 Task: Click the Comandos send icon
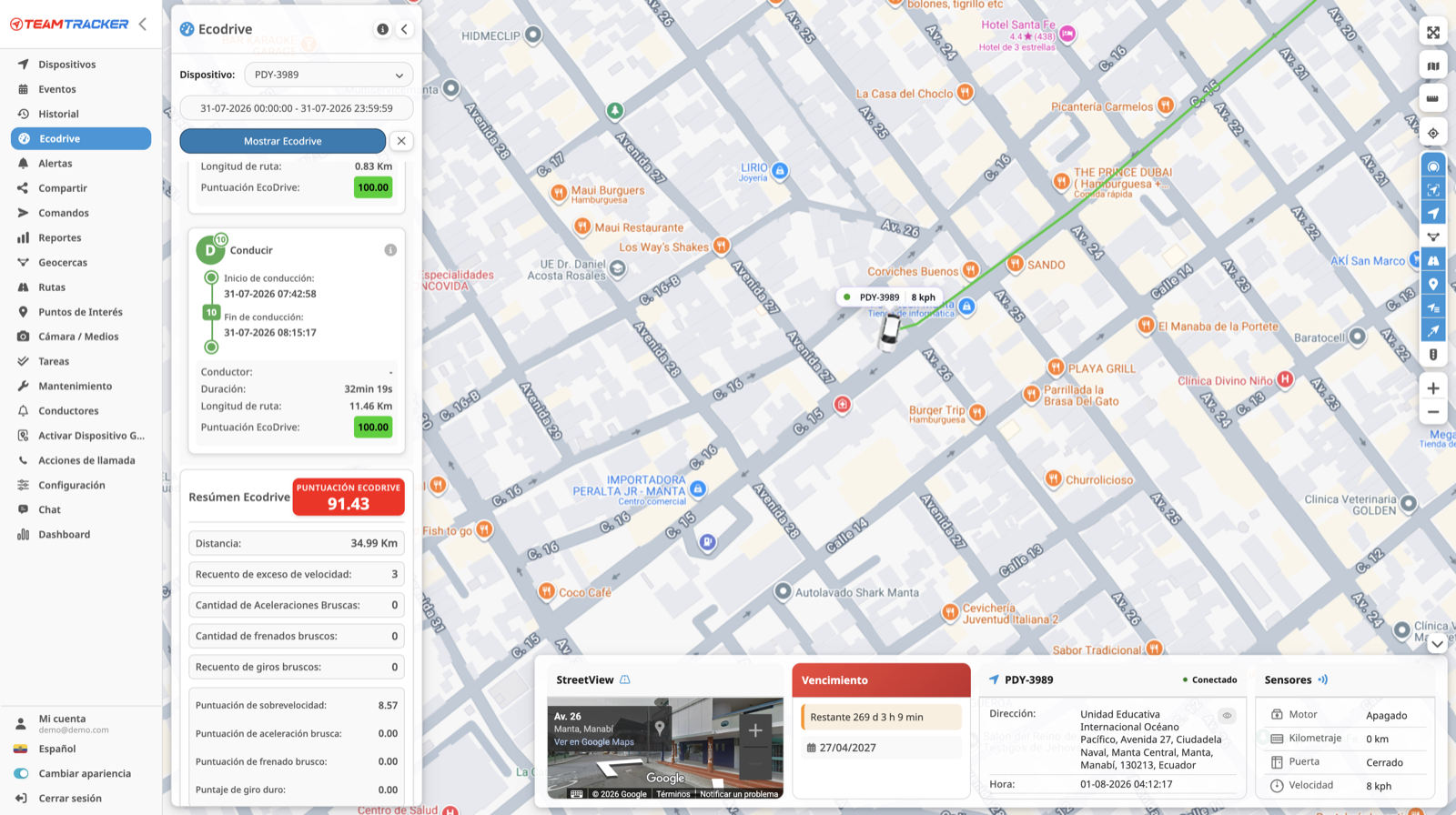(23, 213)
